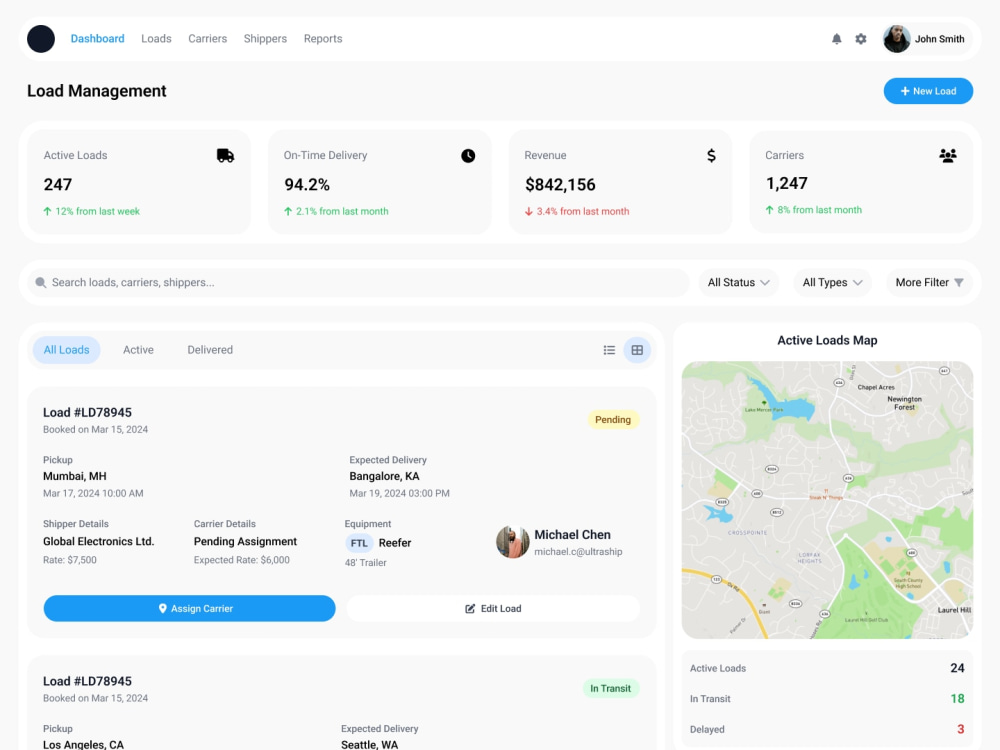Image resolution: width=1000 pixels, height=750 pixels.
Task: Open notifications bell icon
Action: (836, 39)
